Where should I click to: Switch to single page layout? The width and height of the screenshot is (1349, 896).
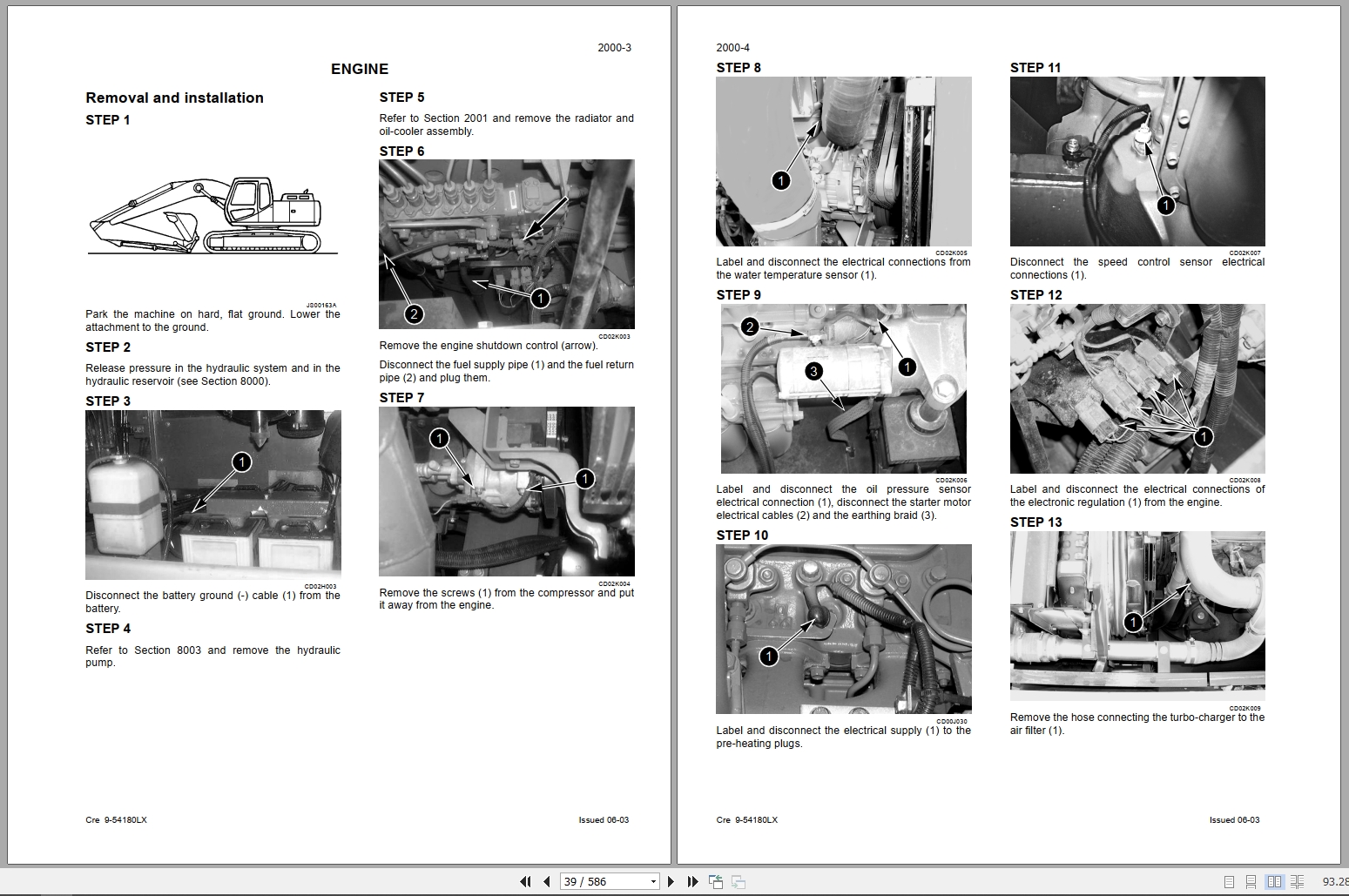pos(1230,882)
